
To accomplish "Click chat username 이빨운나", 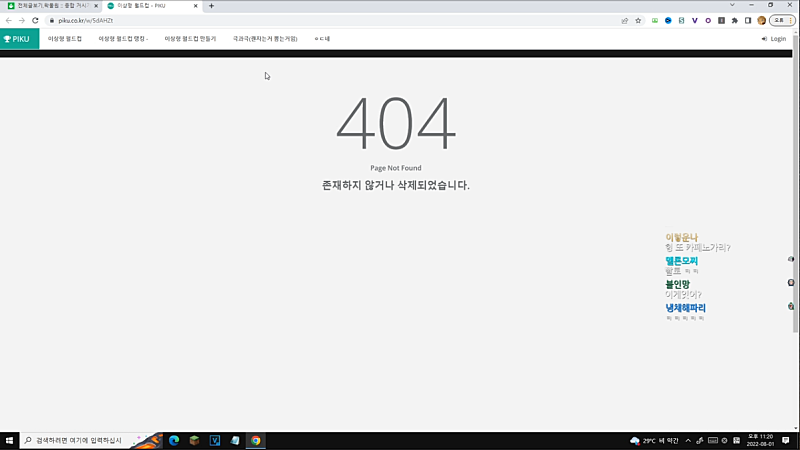I will tap(681, 237).
